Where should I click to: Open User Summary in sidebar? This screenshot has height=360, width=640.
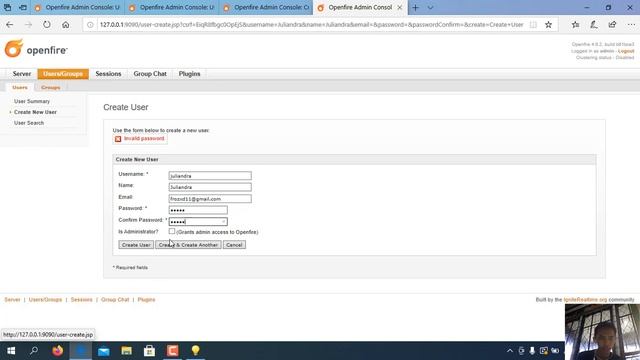32,101
